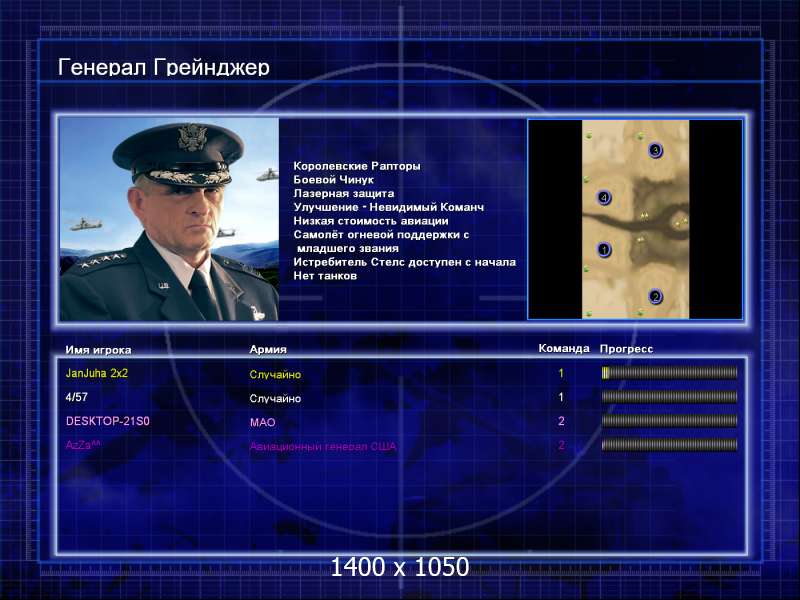Select player name 'DESKTOP-21S0'
This screenshot has height=600, width=800.
point(108,421)
